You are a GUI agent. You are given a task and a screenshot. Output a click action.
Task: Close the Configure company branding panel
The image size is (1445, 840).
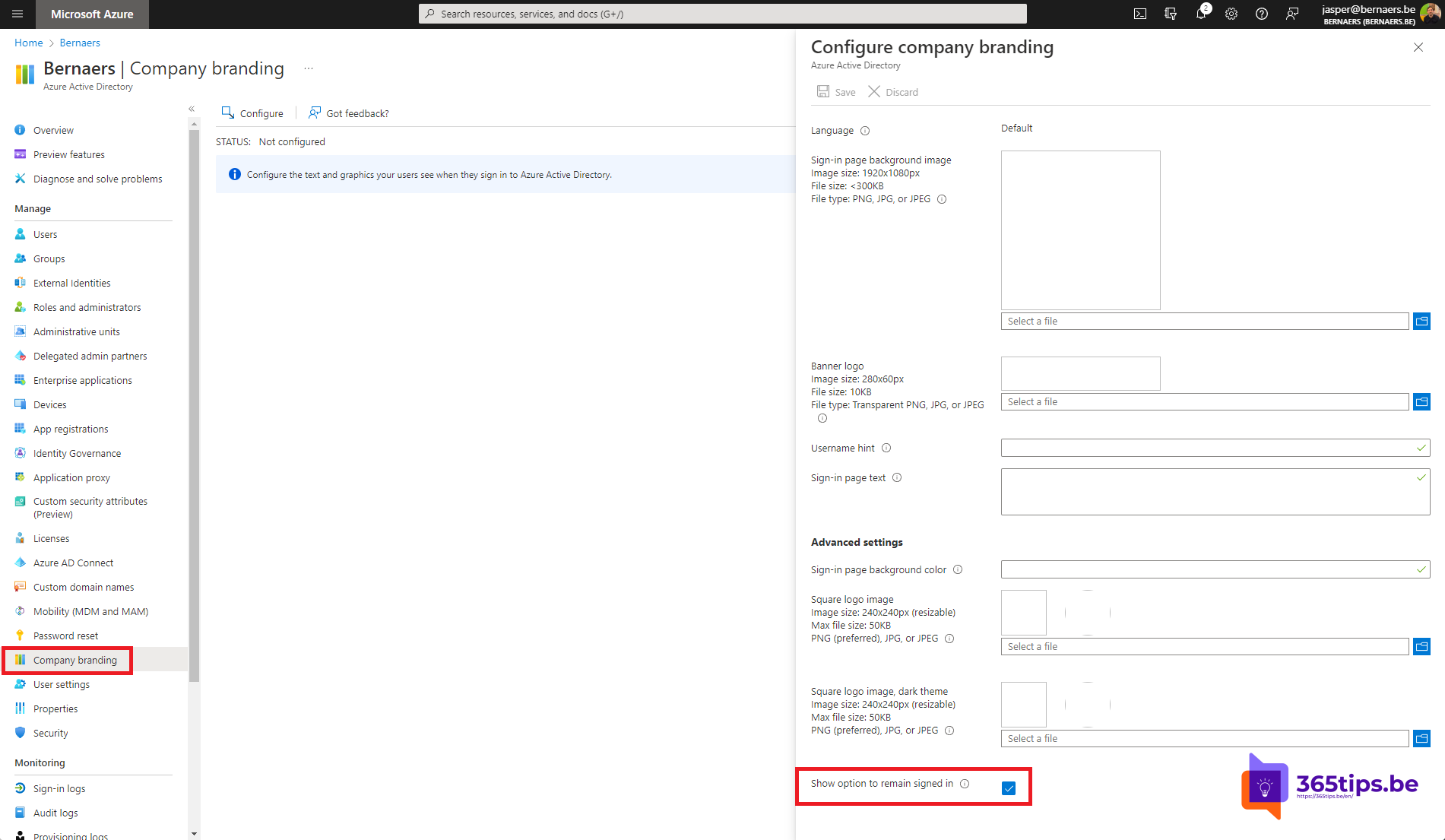[x=1418, y=47]
